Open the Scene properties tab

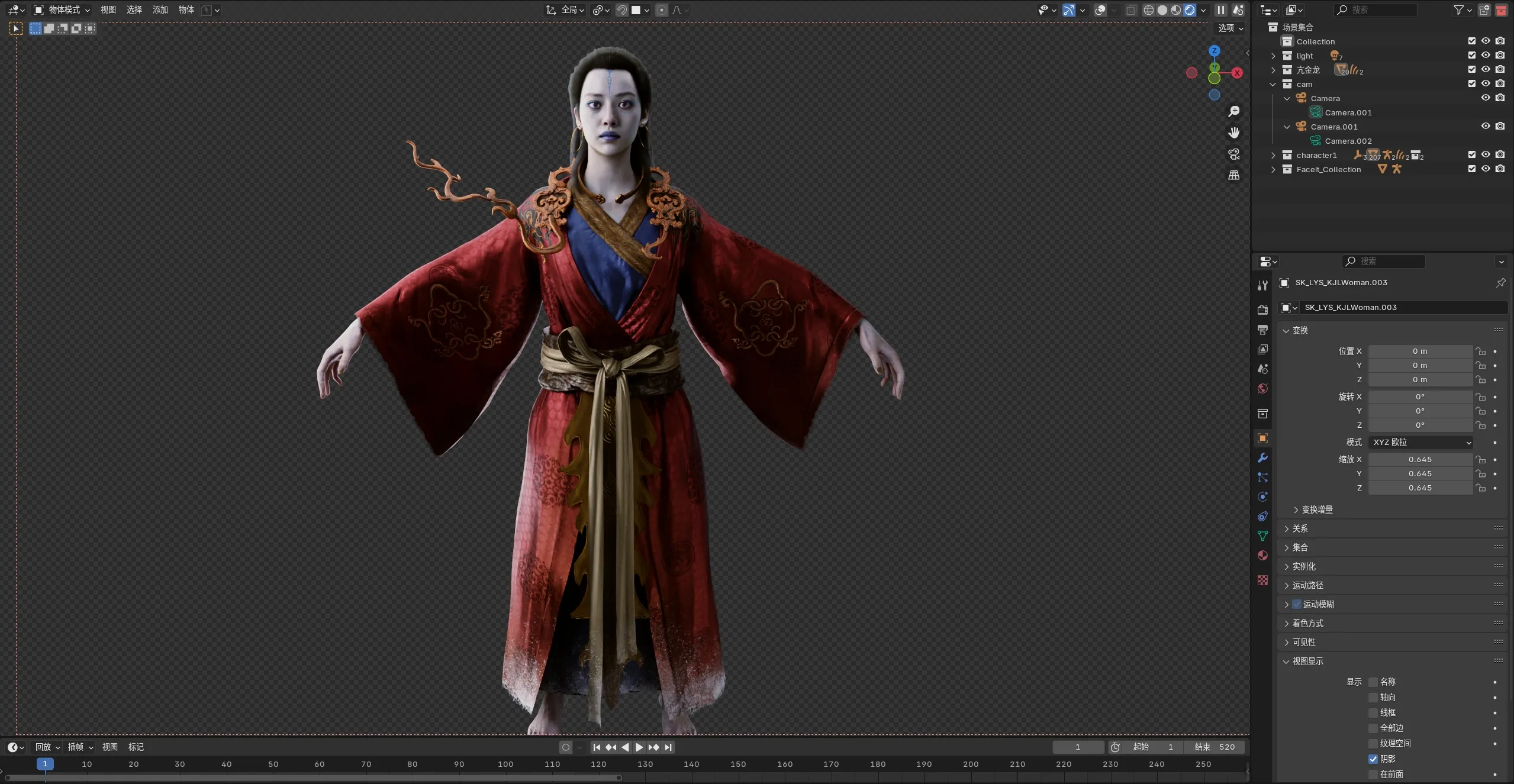point(1262,369)
